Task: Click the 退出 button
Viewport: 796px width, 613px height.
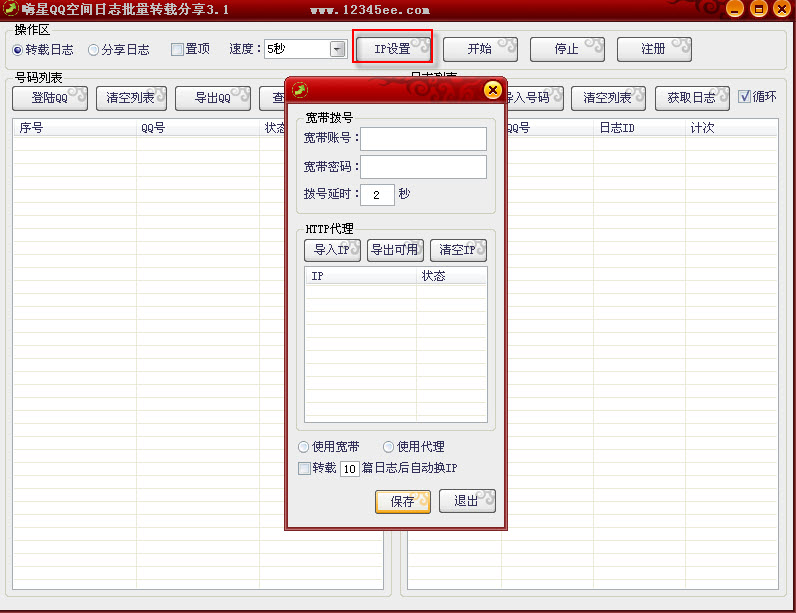Action: [x=467, y=501]
